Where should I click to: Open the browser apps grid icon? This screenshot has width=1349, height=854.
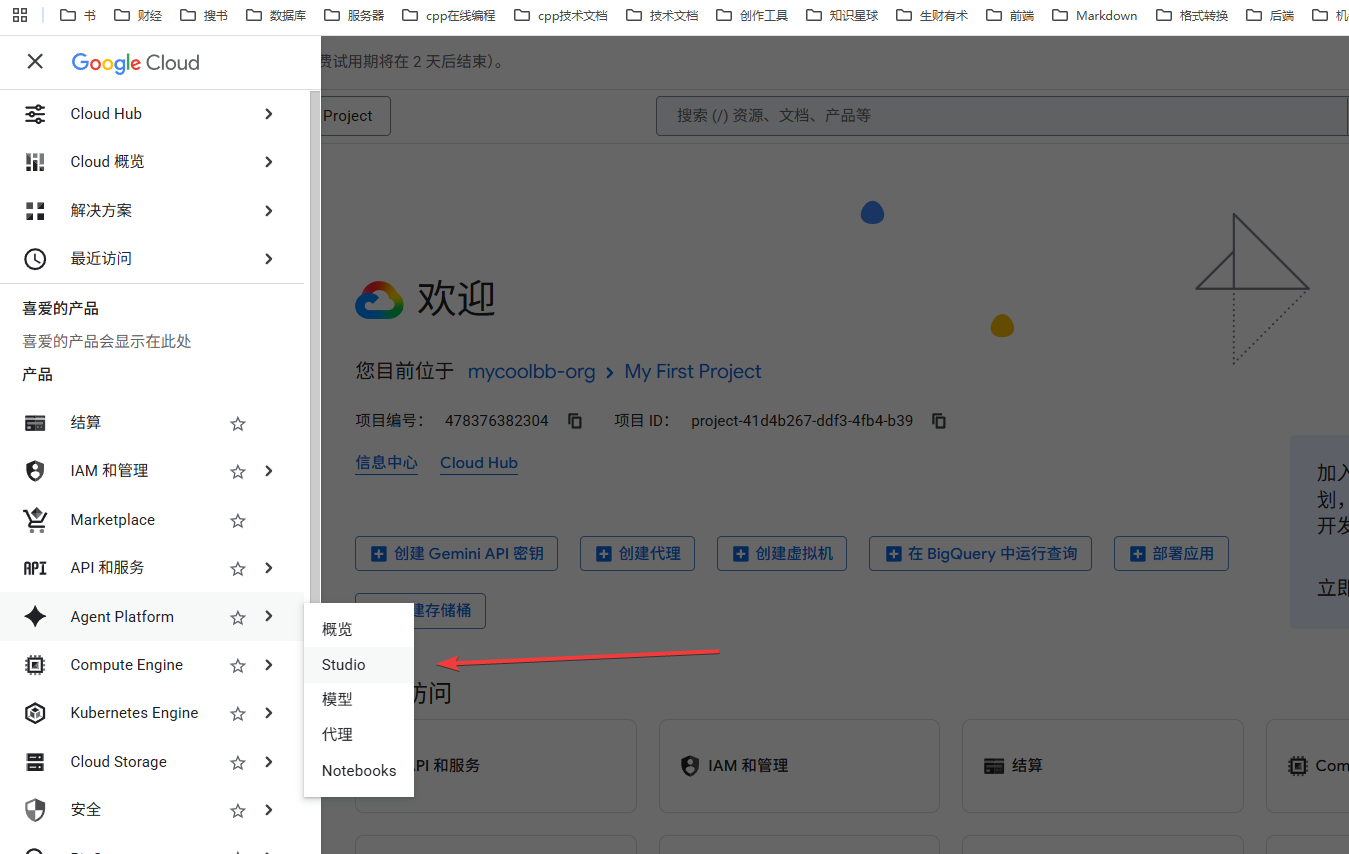(x=20, y=15)
